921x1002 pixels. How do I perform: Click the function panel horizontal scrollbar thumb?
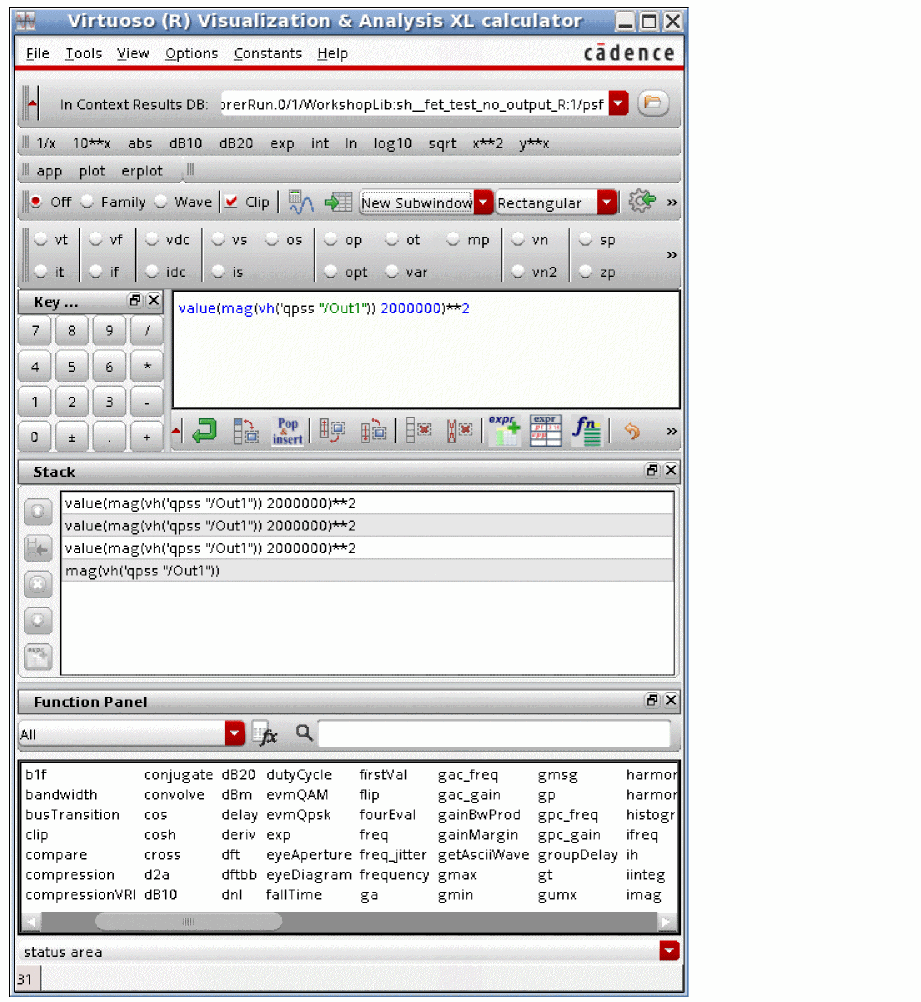188,921
